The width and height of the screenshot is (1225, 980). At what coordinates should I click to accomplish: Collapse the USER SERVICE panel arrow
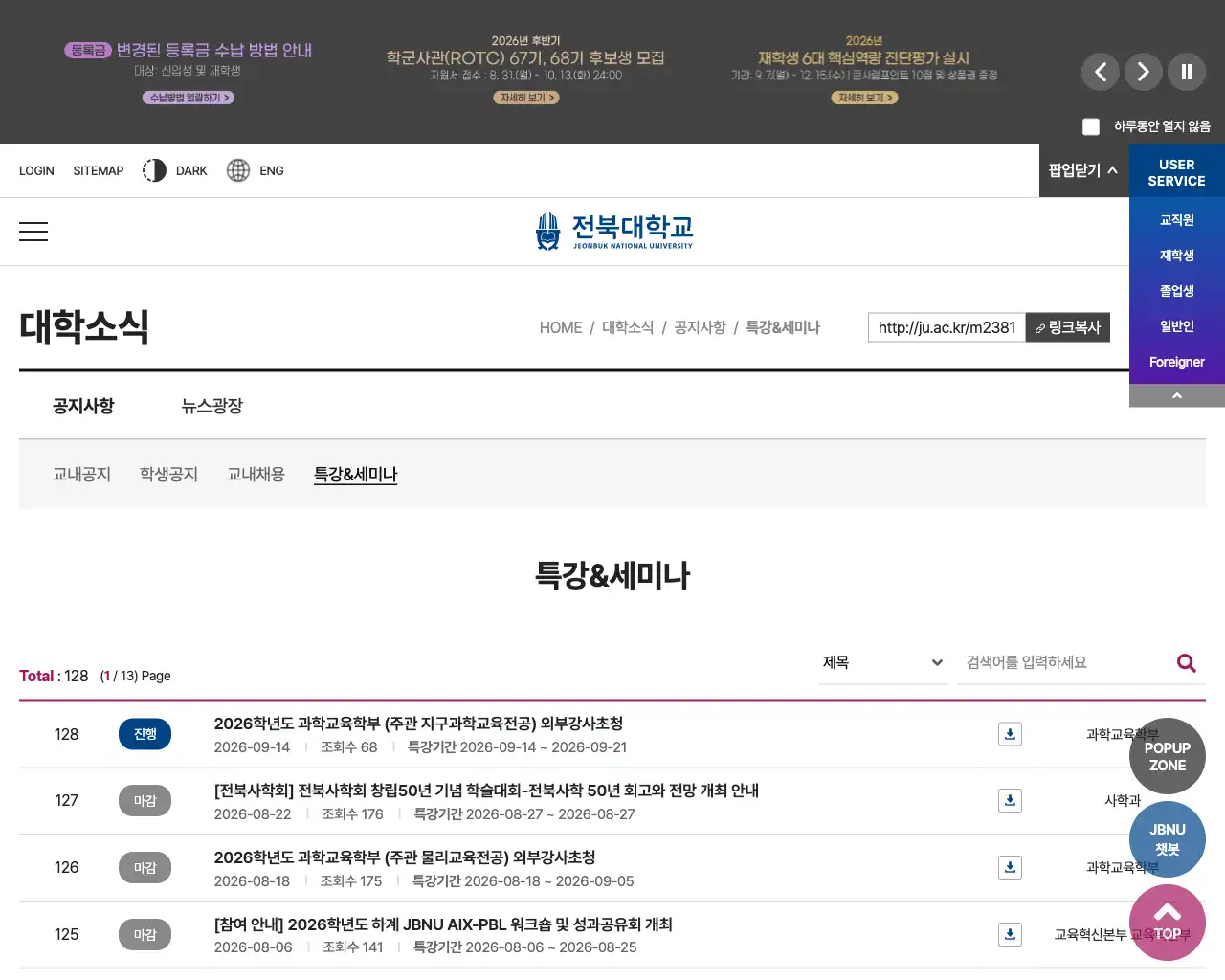[x=1177, y=395]
